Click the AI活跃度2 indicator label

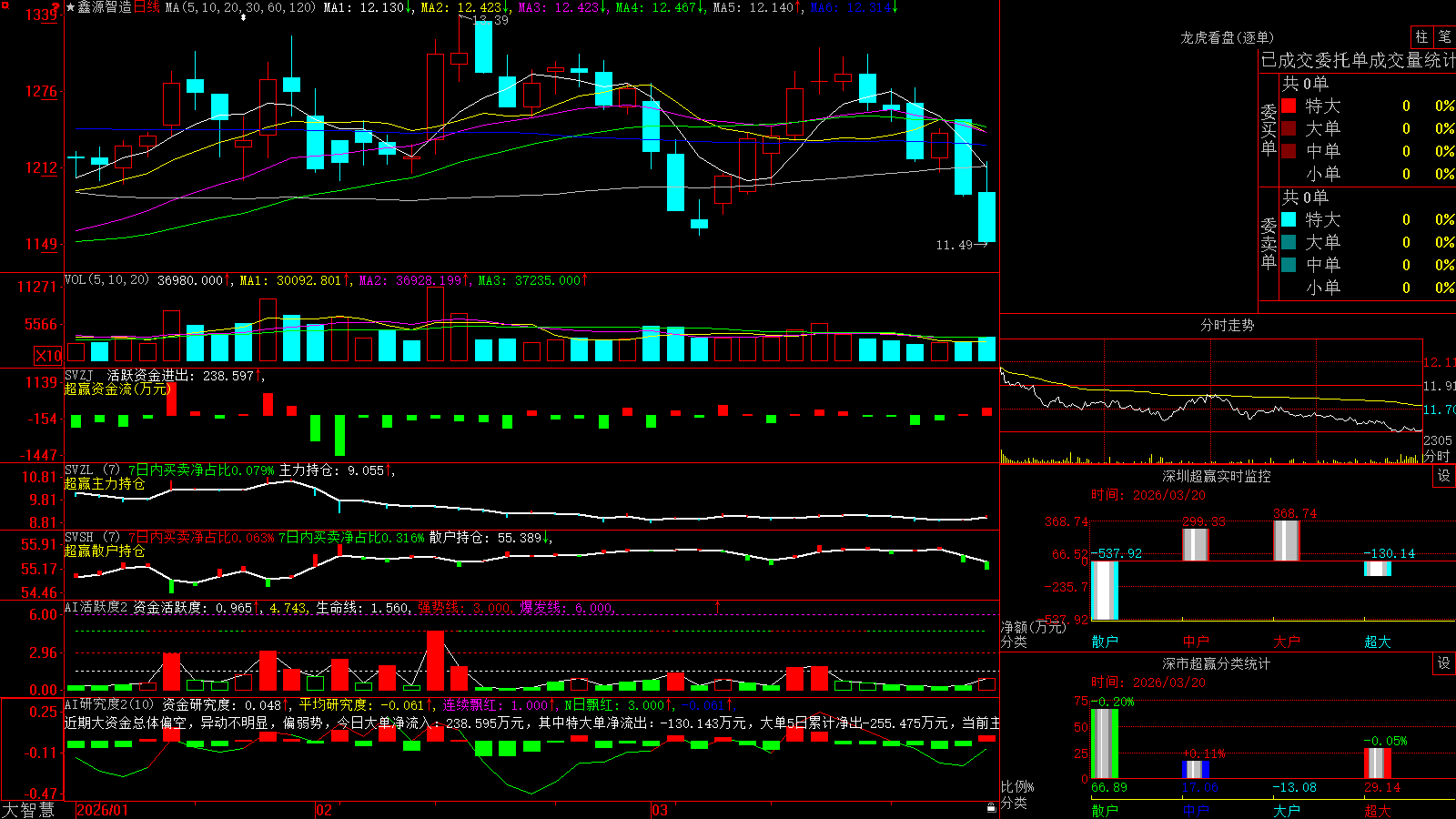coord(96,607)
